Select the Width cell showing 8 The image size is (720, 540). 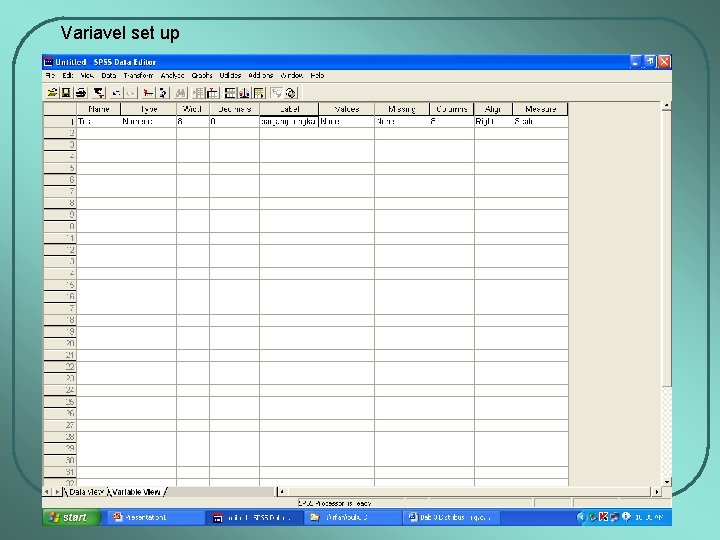pos(193,121)
